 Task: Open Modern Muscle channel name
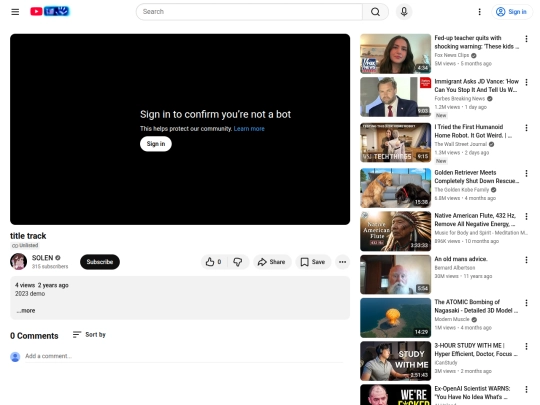point(452,319)
